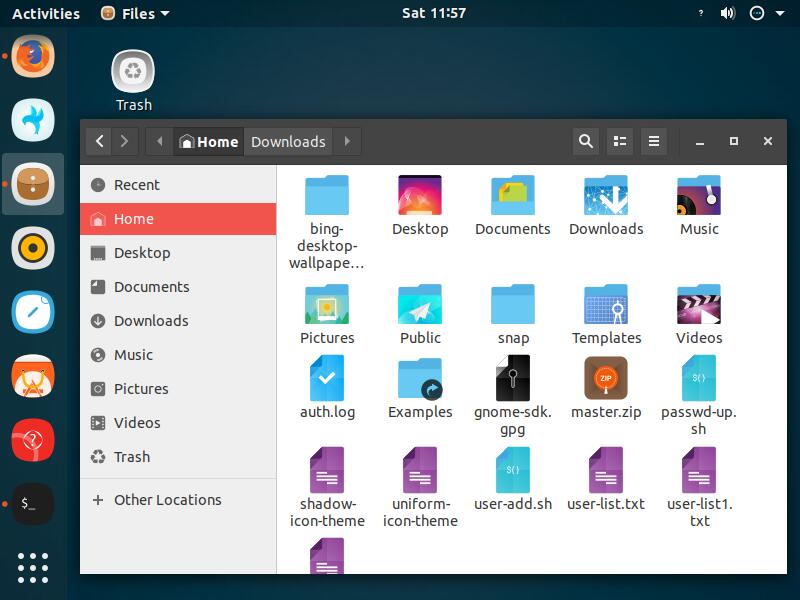Image resolution: width=800 pixels, height=600 pixels.
Task: Select Documents in the sidebar
Action: pyautogui.click(x=178, y=287)
